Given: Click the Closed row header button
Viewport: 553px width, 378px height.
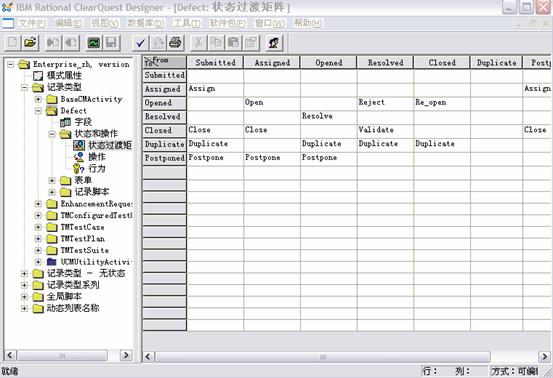Looking at the screenshot, I should tap(164, 130).
